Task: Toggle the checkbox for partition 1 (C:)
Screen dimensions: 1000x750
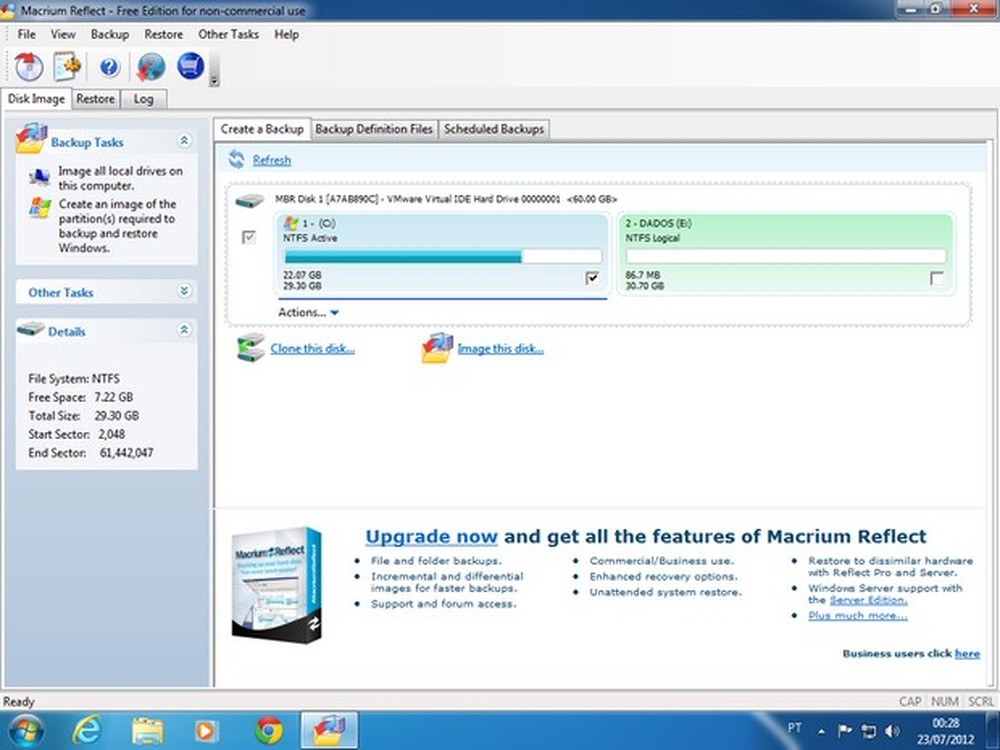Action: pyautogui.click(x=592, y=277)
